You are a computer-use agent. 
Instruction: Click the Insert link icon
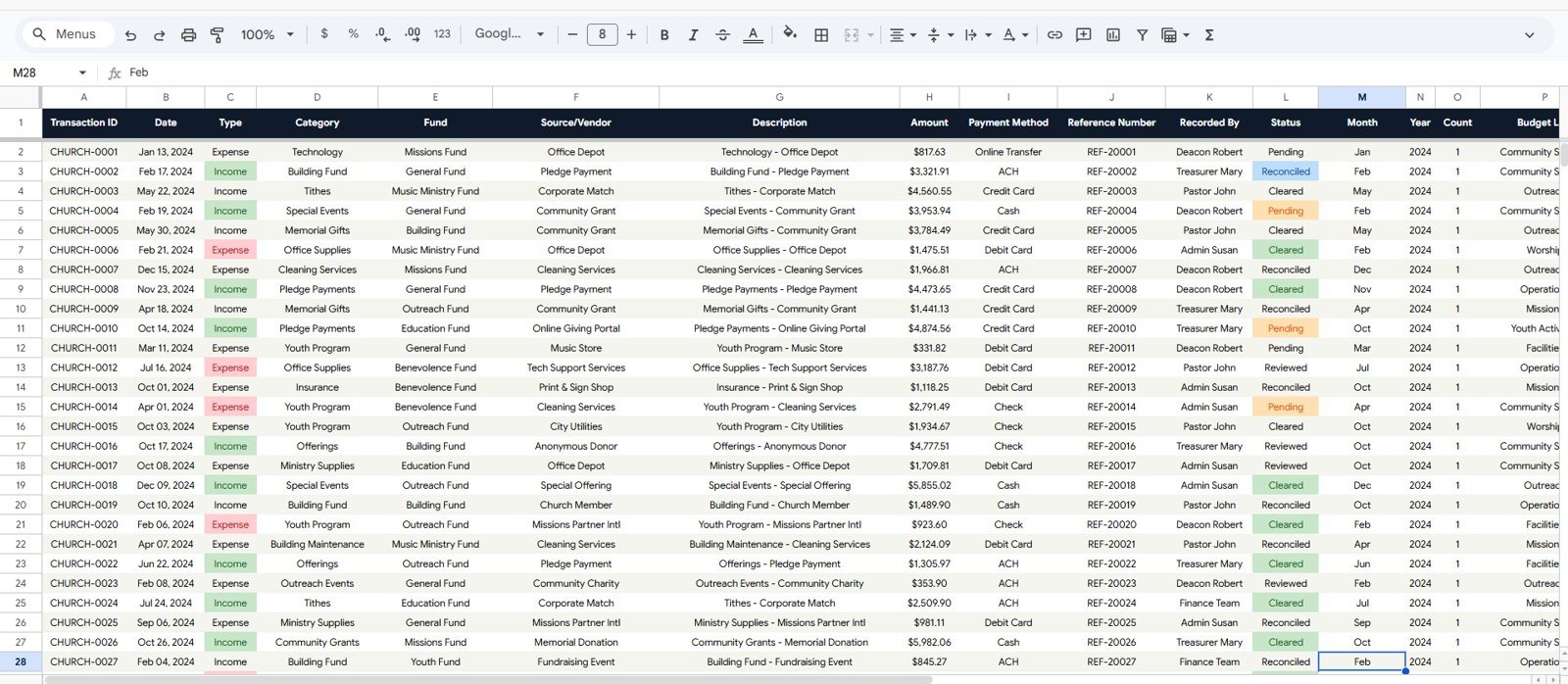1054,34
